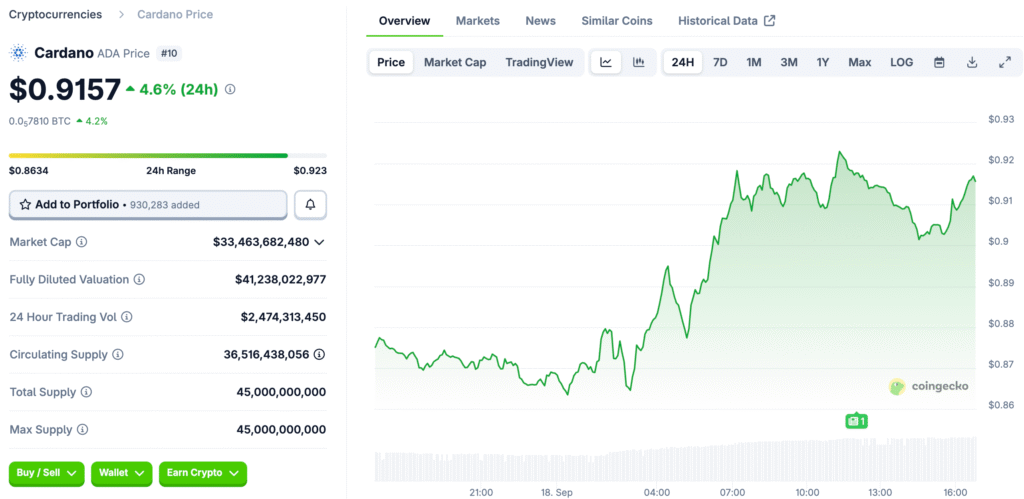Click the green news marker on chart
Image resolution: width=1024 pixels, height=499 pixels.
pos(856,421)
